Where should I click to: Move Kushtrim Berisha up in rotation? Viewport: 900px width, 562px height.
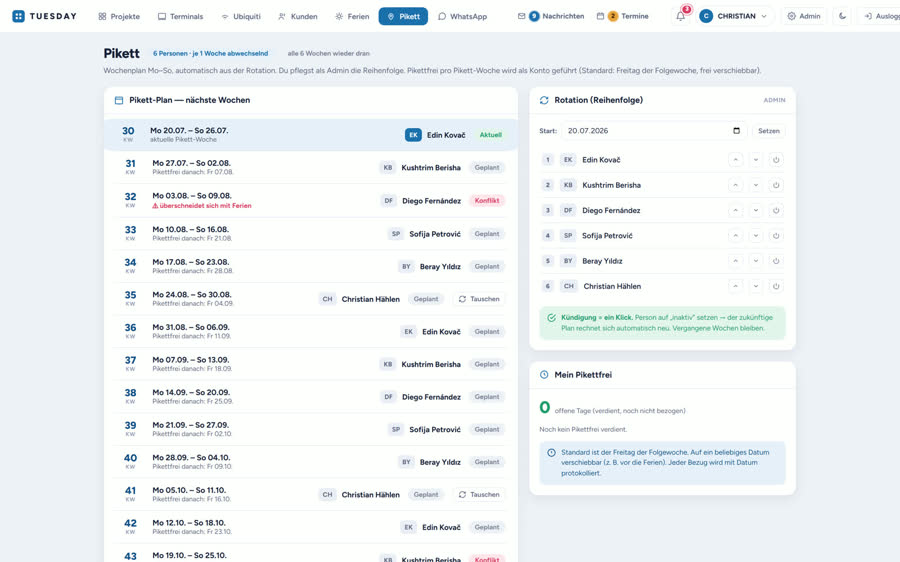(735, 185)
